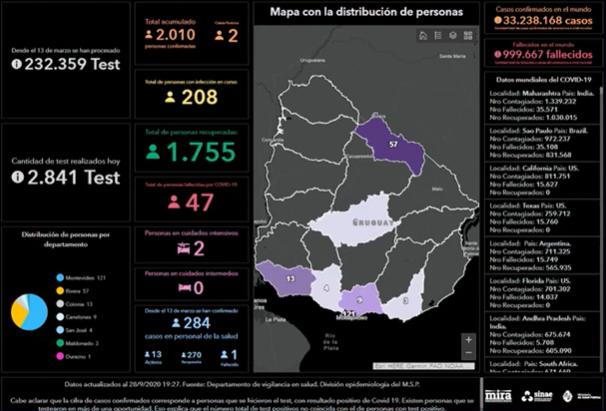The height and width of the screenshot is (411, 606).
Task: Click the info icon beside 232.359 Test
Action: (17, 64)
